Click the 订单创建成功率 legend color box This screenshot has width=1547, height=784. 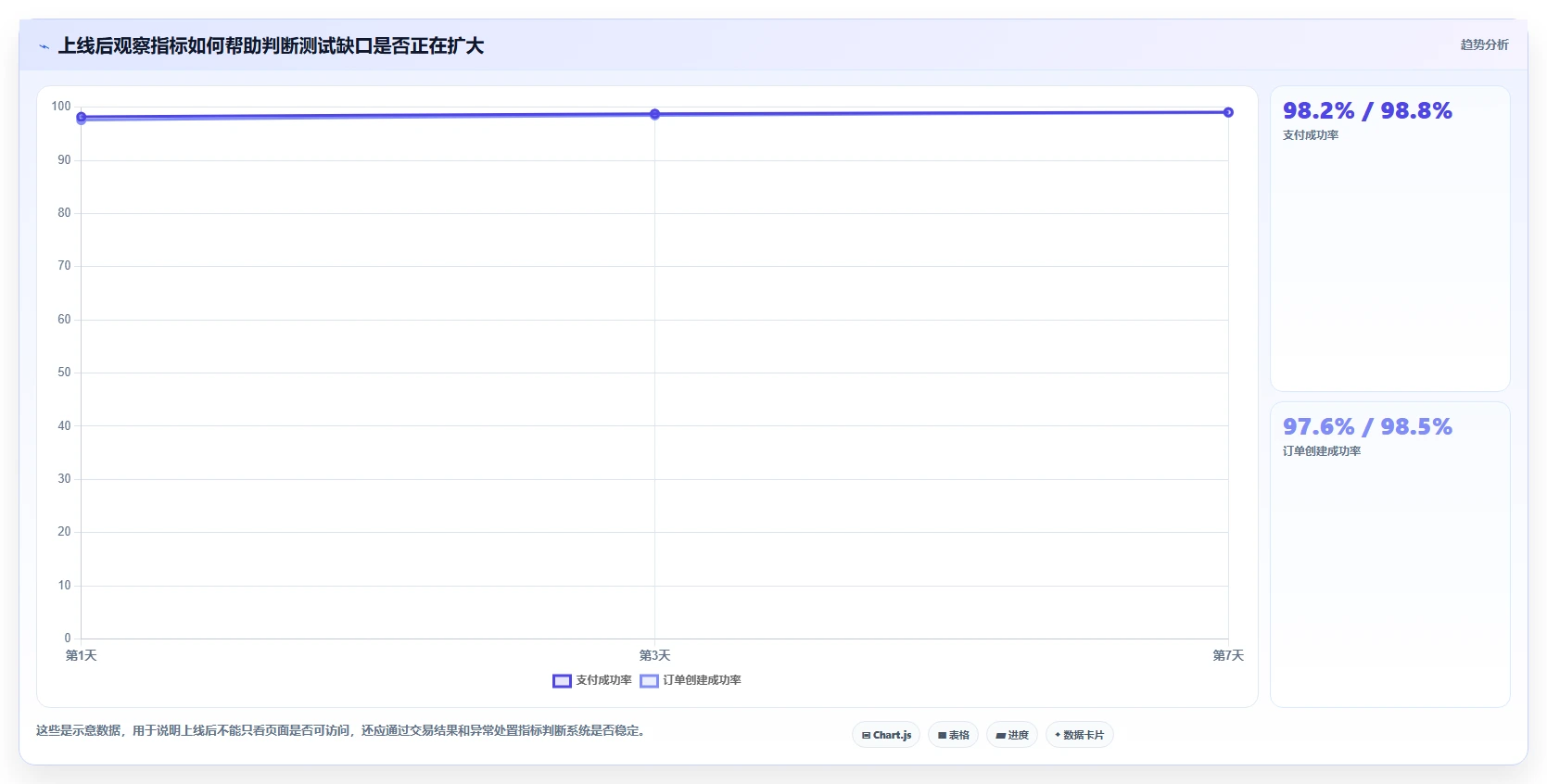[649, 681]
